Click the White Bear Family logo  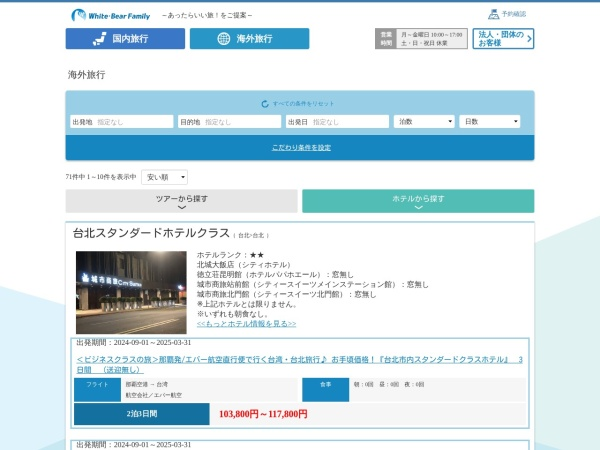[111, 15]
